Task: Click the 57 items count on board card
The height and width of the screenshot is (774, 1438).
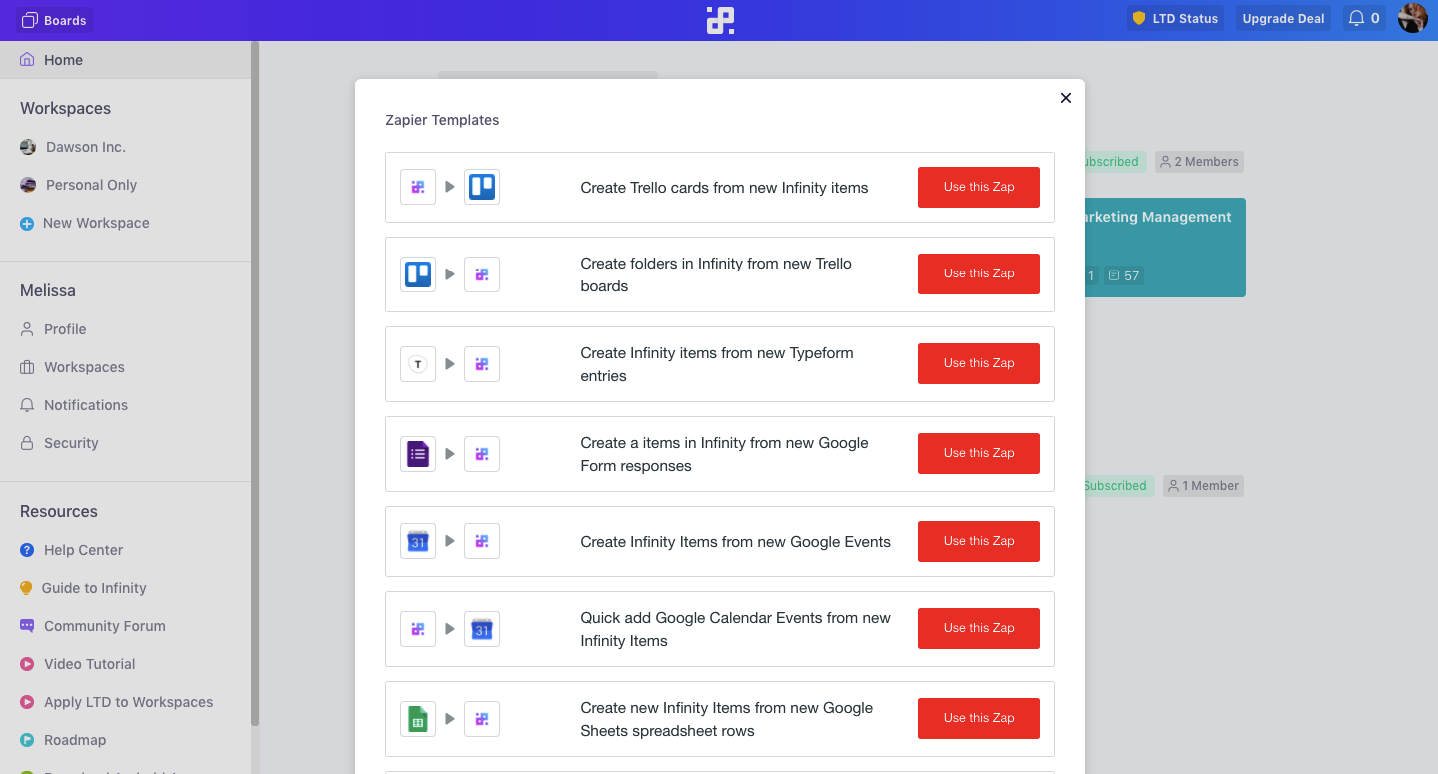Action: [1124, 275]
